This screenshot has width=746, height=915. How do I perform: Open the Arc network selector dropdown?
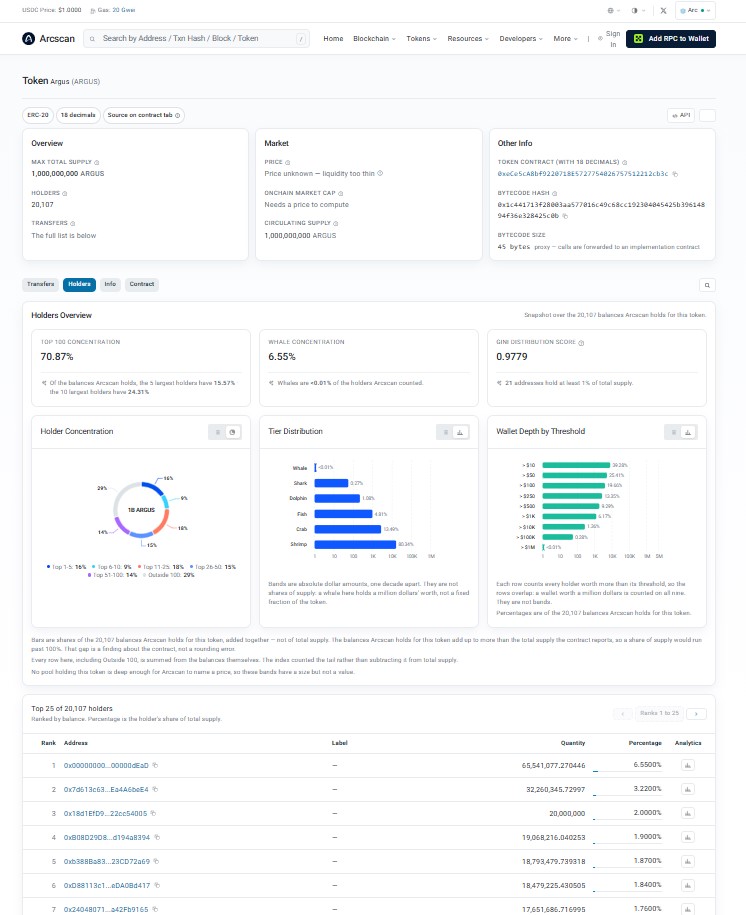695,11
